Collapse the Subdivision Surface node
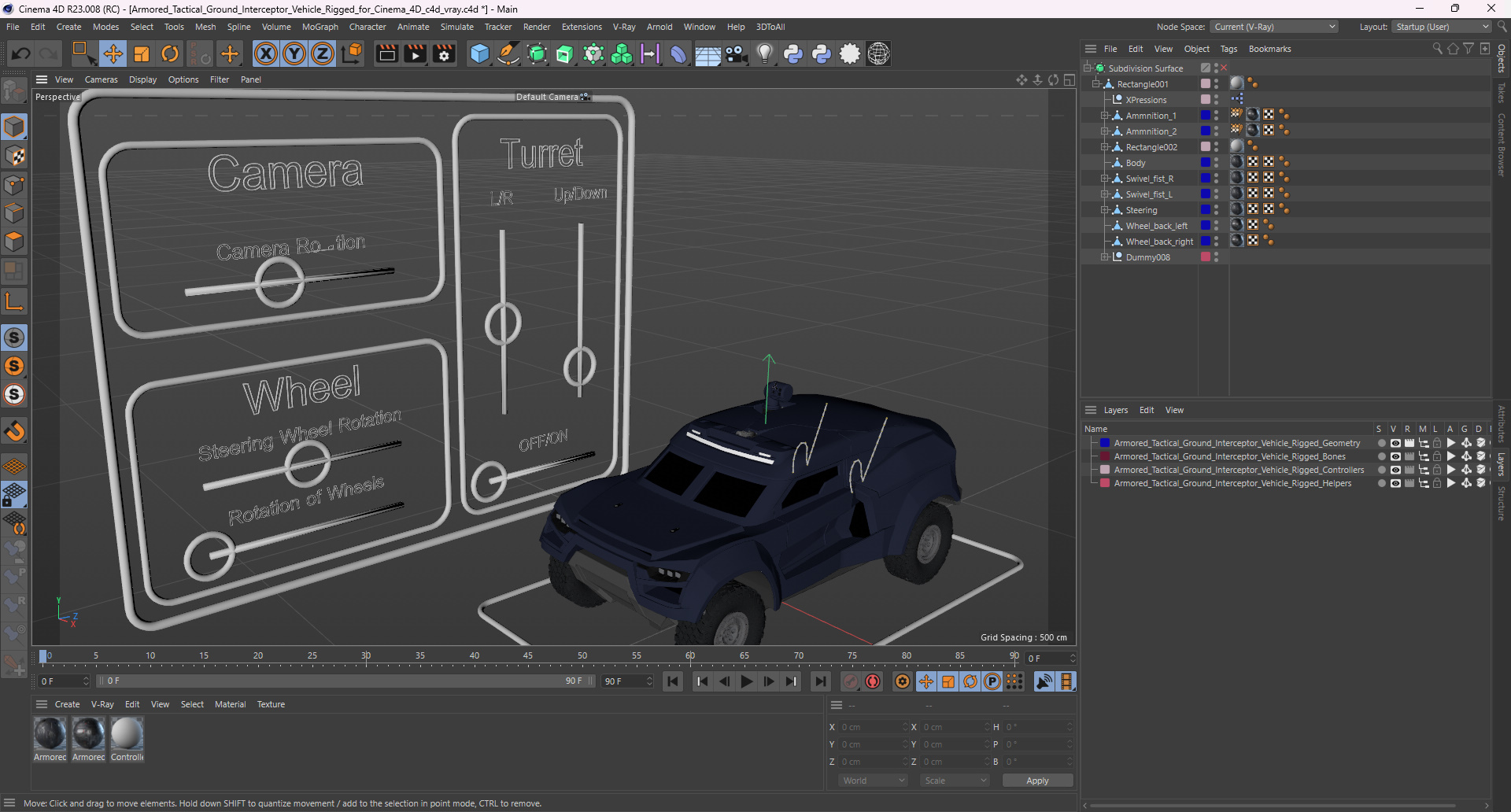This screenshot has height=812, width=1511. (1087, 68)
